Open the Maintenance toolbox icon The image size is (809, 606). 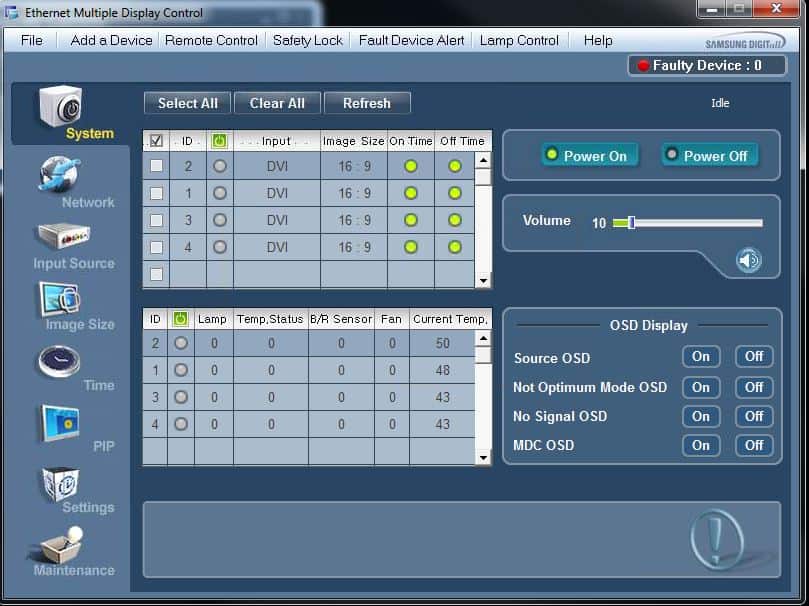(60, 544)
